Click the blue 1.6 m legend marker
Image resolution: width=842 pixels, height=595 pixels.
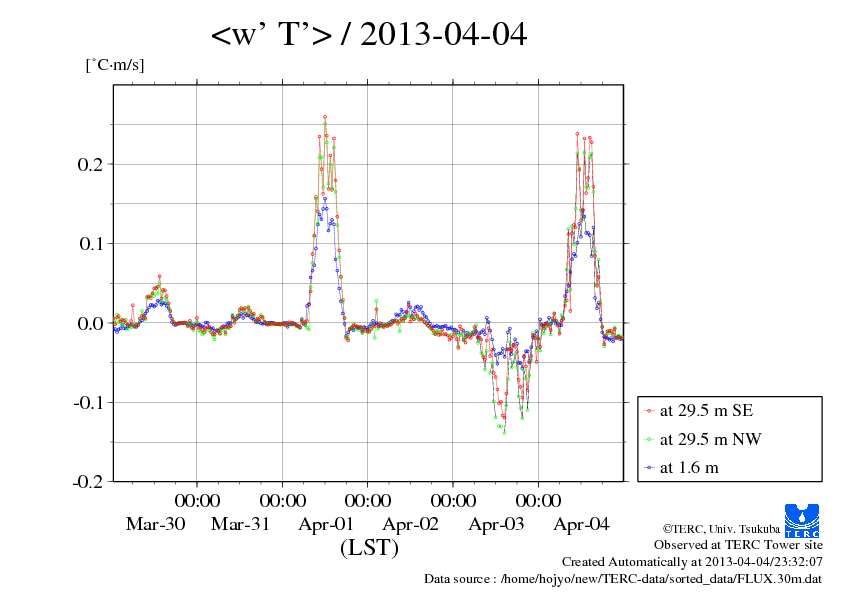pos(649,468)
